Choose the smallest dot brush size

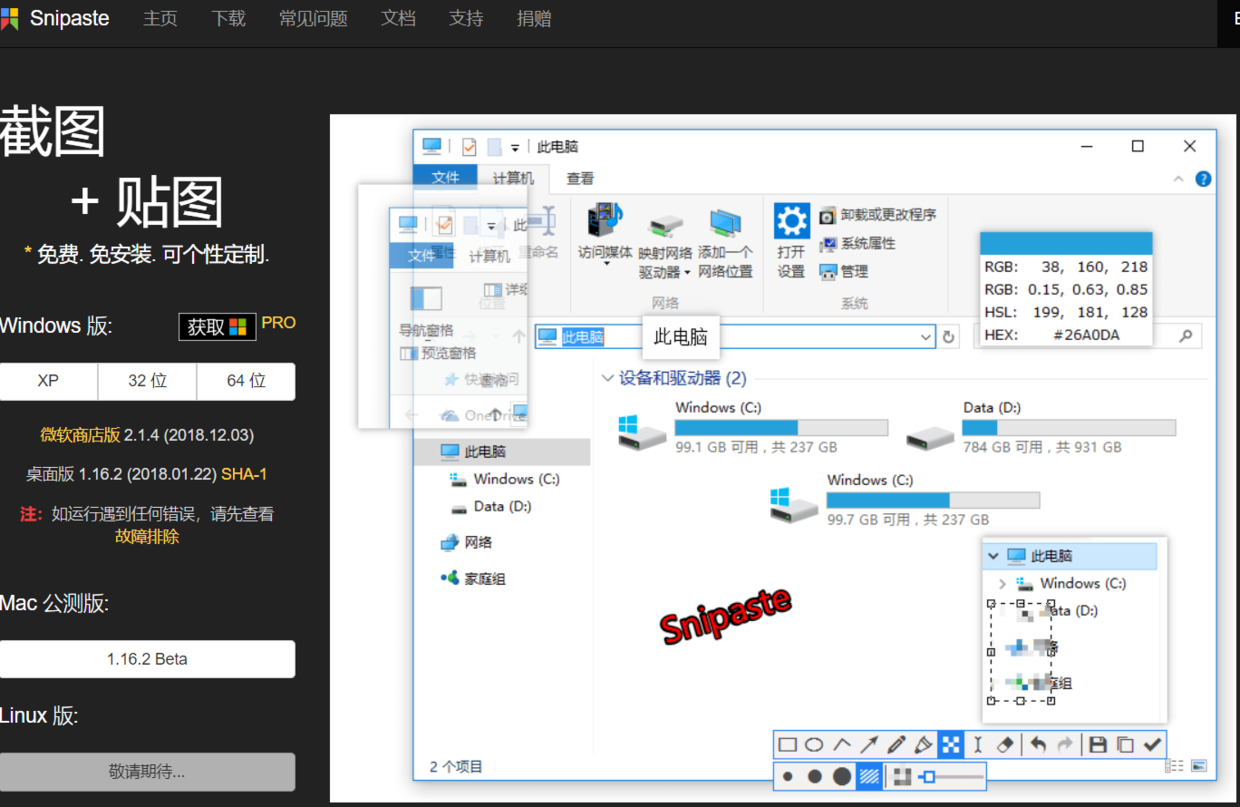click(x=788, y=776)
